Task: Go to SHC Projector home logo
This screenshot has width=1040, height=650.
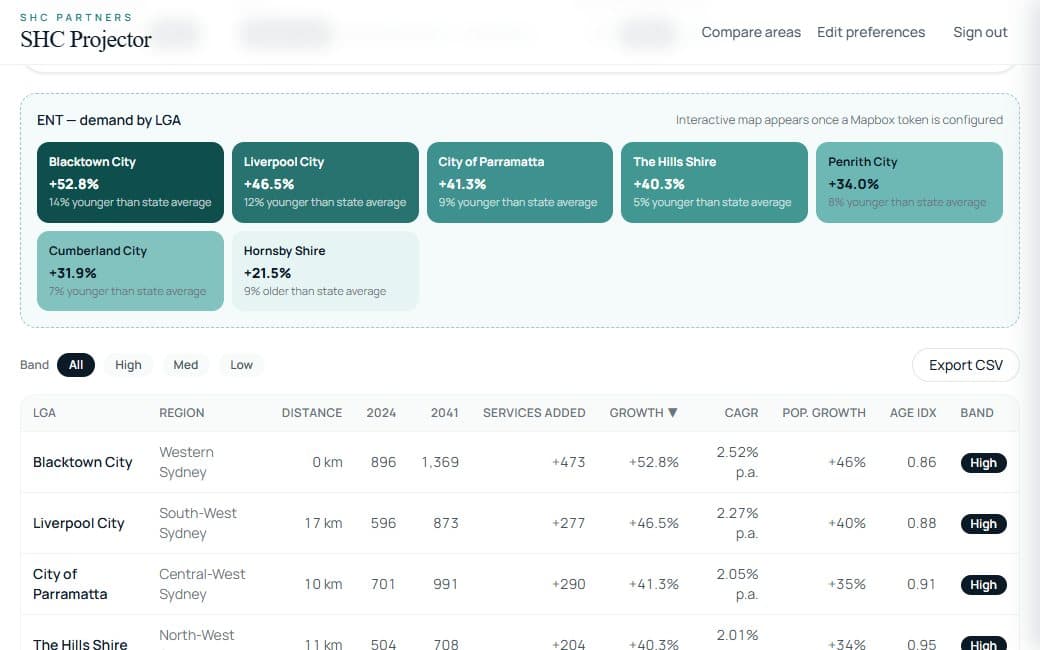Action: (86, 32)
